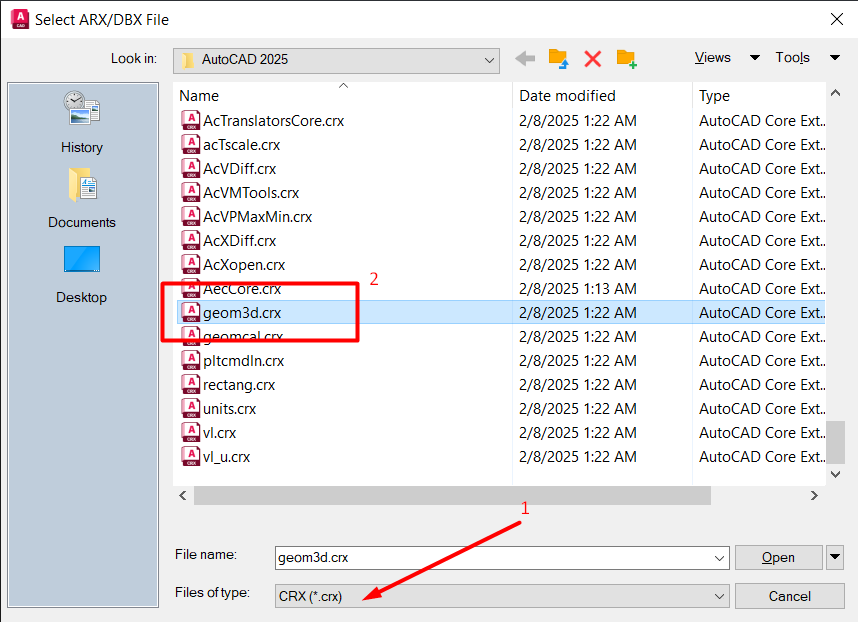Expand the Files of type dropdown
This screenshot has width=858, height=622.
[x=719, y=596]
